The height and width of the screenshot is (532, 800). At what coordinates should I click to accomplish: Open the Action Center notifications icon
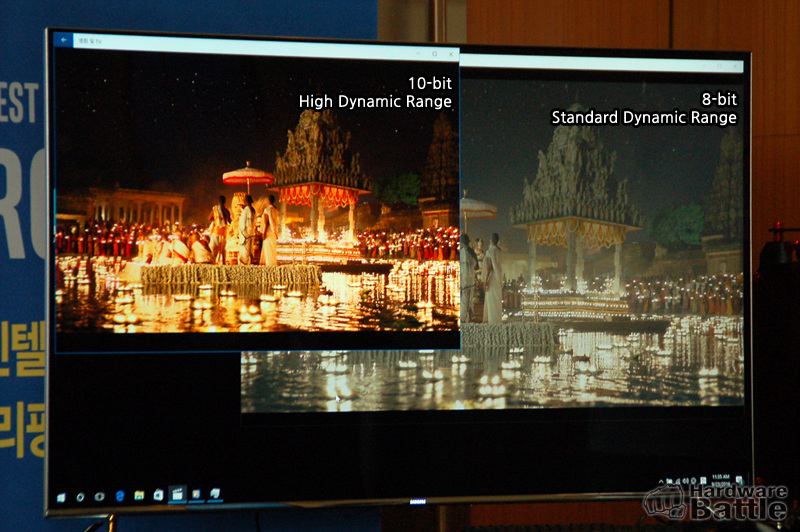(739, 480)
